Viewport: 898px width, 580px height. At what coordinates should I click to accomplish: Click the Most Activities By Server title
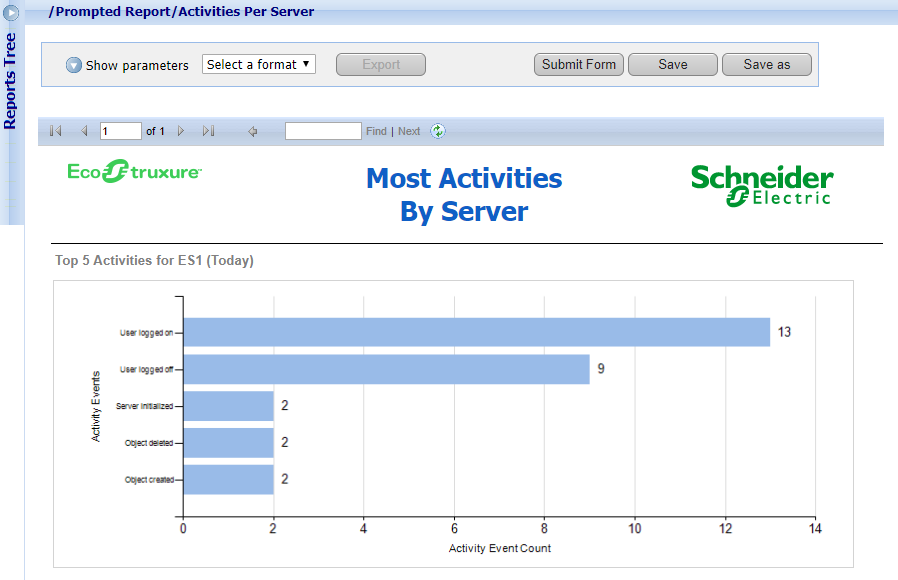click(x=464, y=195)
